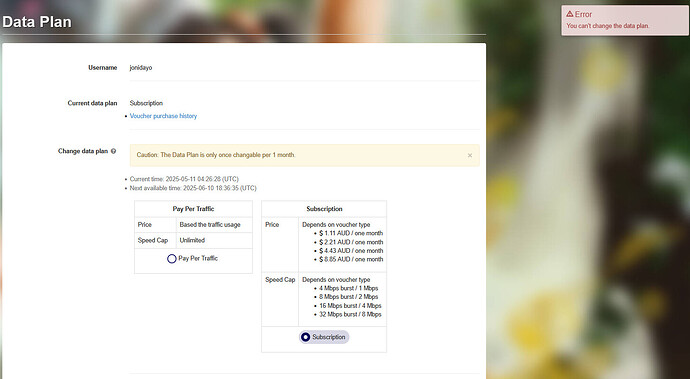Click the help icon beside Change data plan
Viewport: 690px width, 379px height.
coord(114,151)
